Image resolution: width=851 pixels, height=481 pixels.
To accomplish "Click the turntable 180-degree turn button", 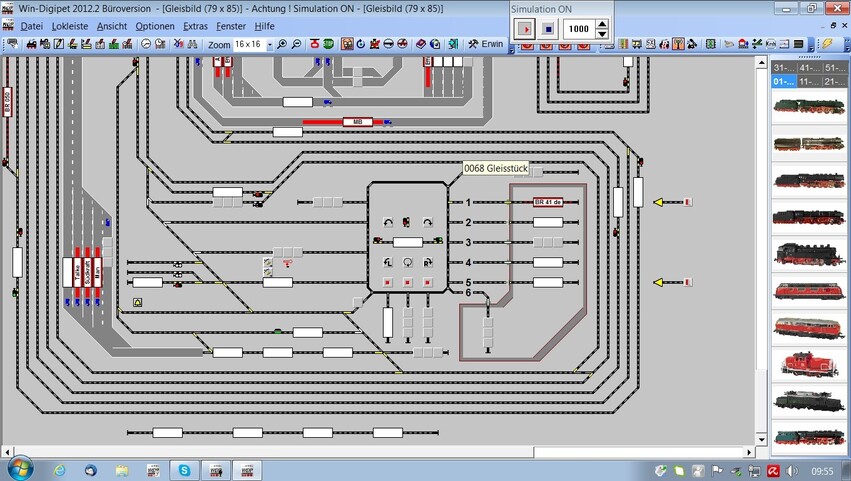I will (408, 262).
